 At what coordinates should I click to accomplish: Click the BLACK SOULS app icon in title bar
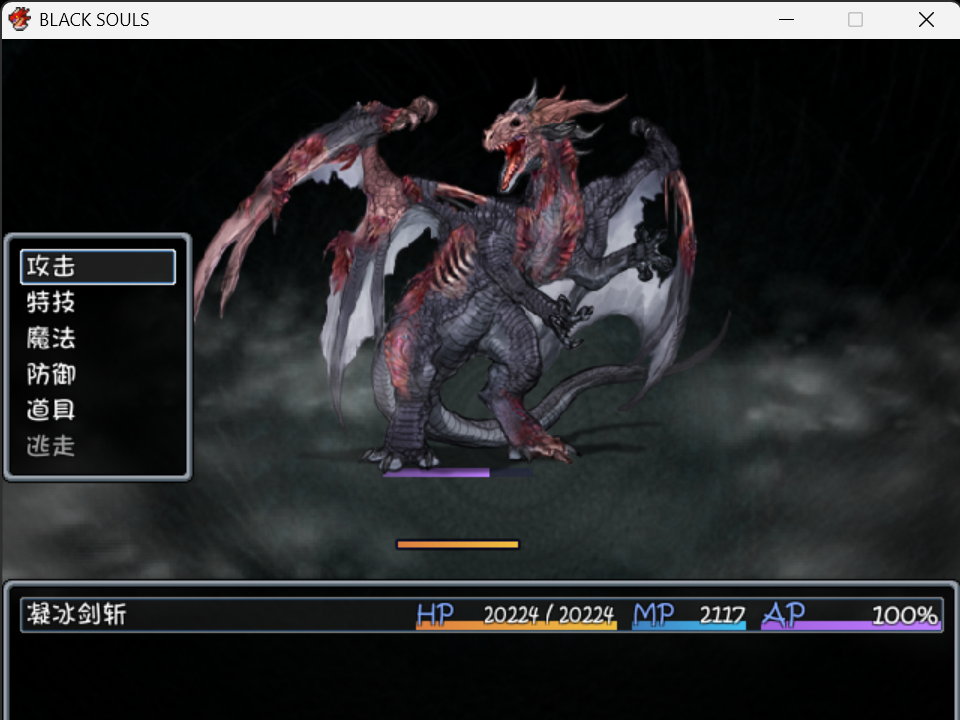20,19
